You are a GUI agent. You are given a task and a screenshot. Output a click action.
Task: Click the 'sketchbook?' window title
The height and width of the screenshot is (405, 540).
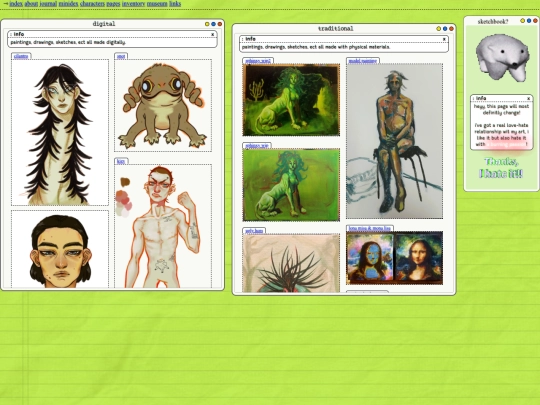pos(493,21)
